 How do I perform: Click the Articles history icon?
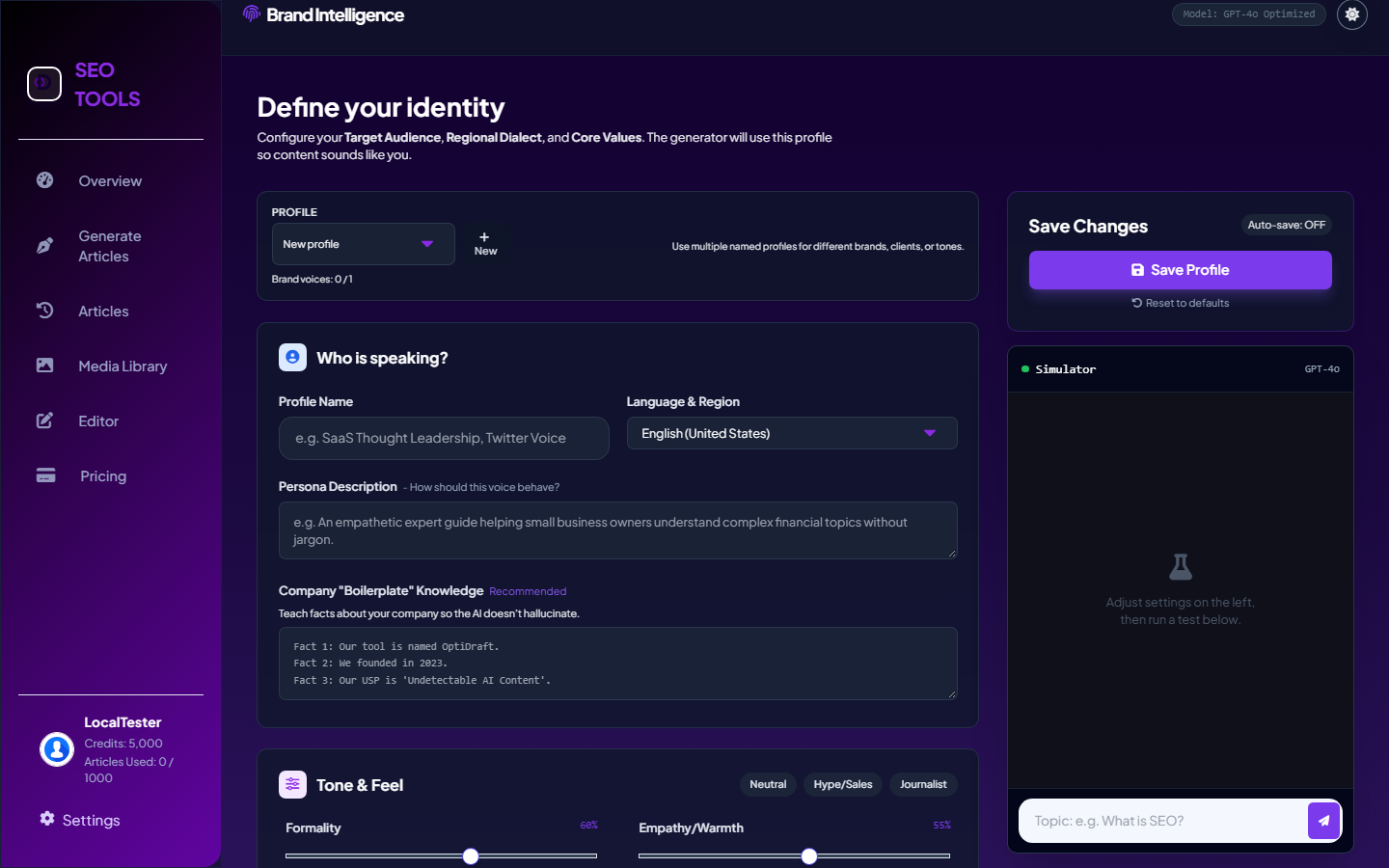pyautogui.click(x=44, y=311)
